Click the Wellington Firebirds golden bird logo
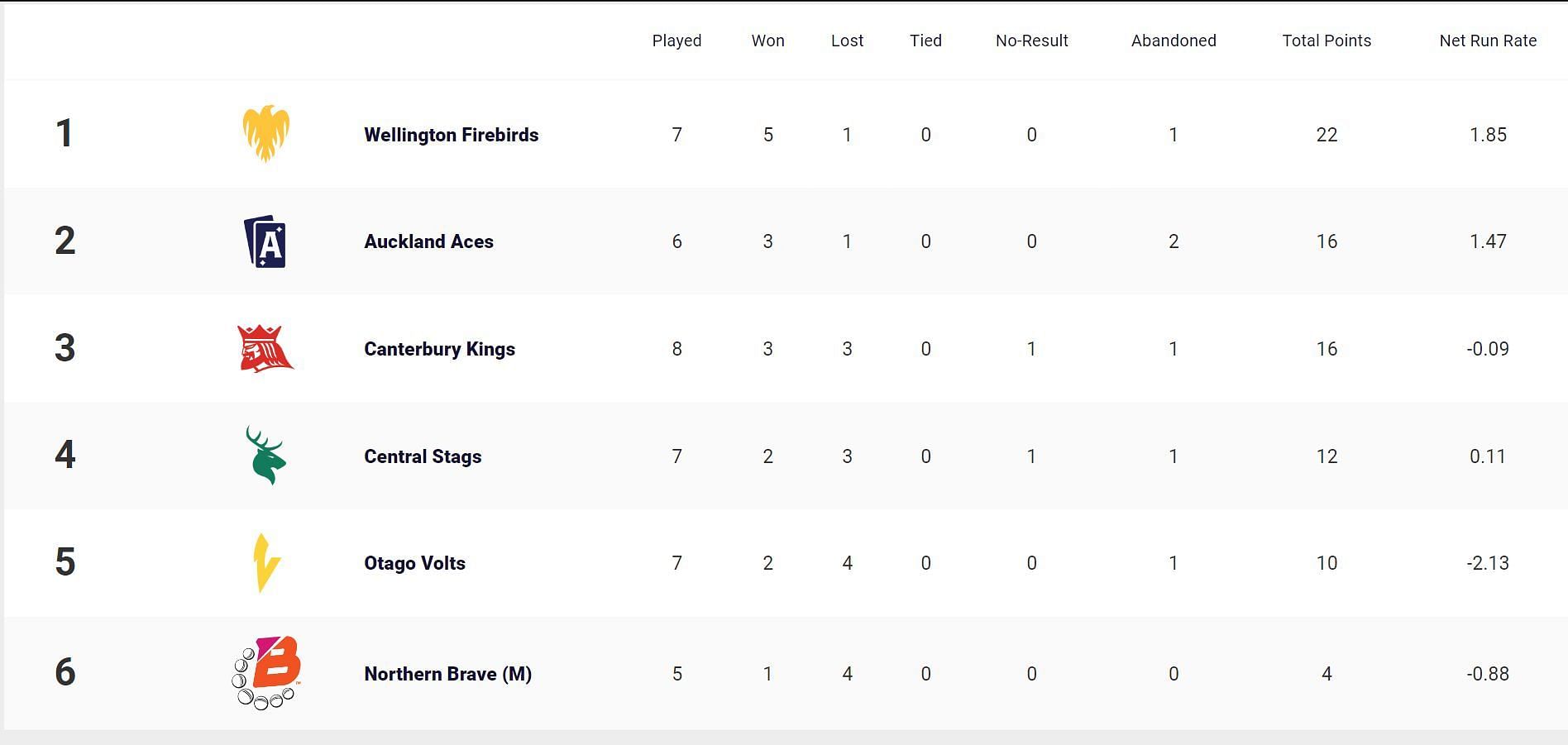The height and width of the screenshot is (745, 1568). point(265,133)
